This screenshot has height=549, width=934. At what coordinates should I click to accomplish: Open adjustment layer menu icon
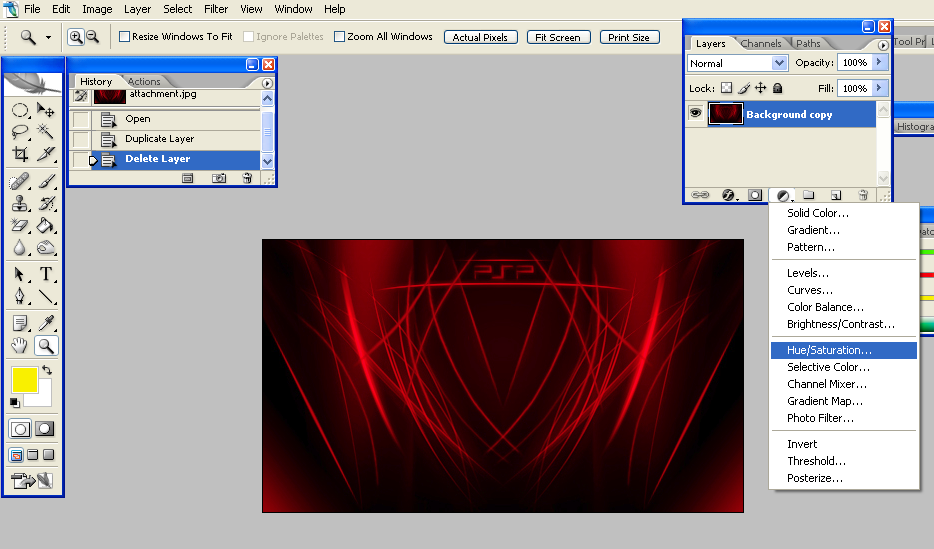(x=783, y=195)
